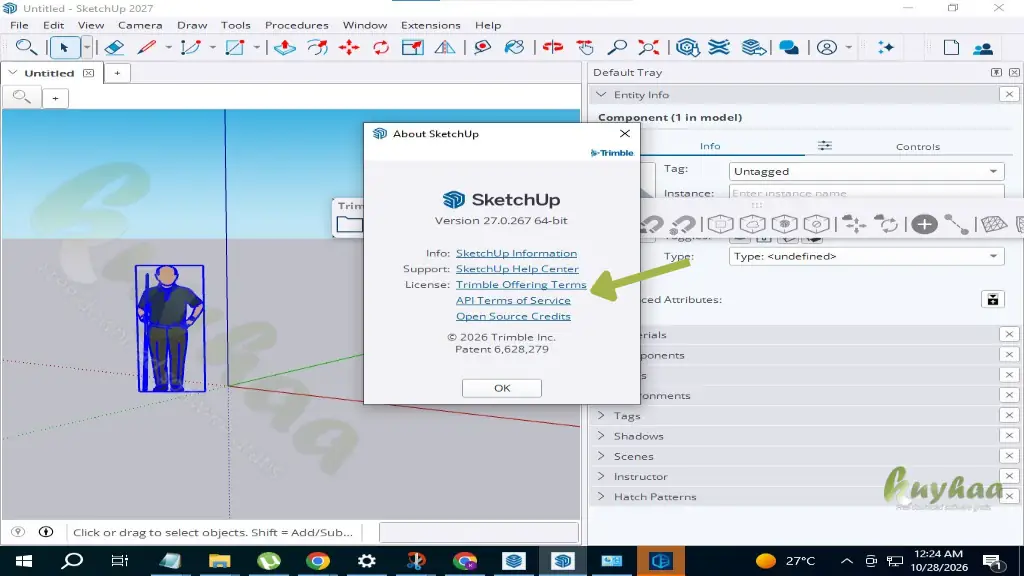This screenshot has height=576, width=1024.
Task: Pick the Tape Measure tool
Action: [x=483, y=47]
